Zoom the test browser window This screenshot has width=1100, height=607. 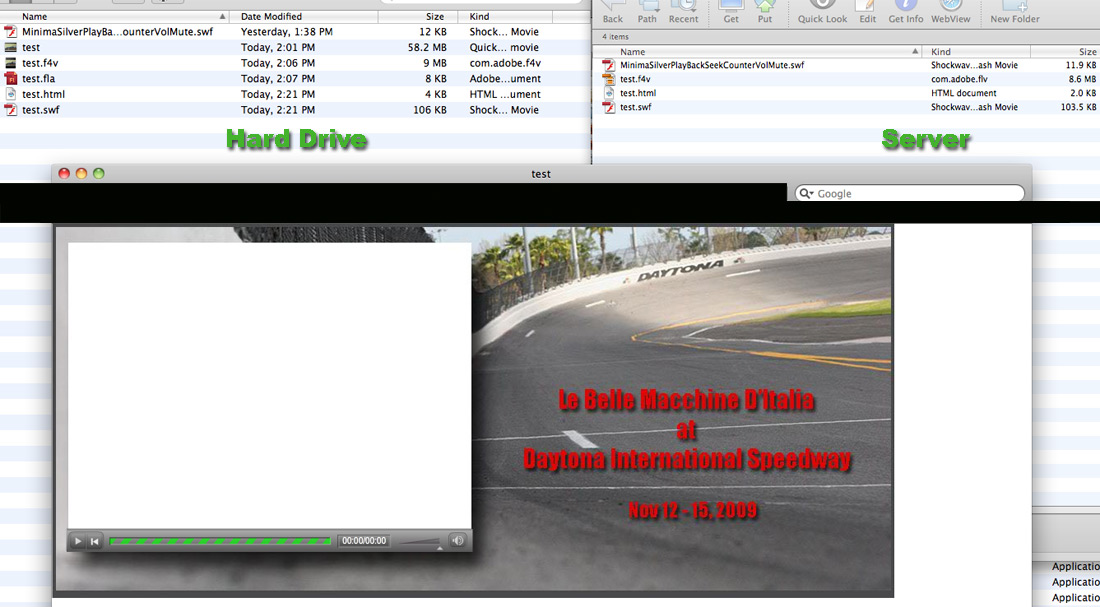point(99,173)
